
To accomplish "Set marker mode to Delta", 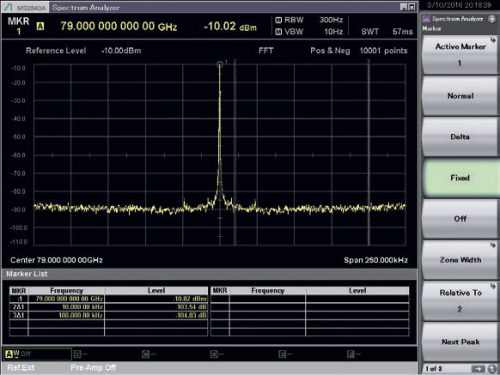I will tap(460, 137).
